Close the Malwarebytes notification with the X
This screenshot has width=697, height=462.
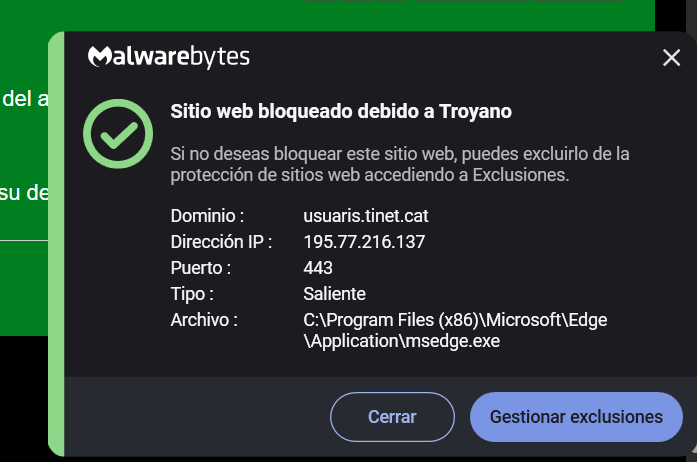tap(671, 58)
